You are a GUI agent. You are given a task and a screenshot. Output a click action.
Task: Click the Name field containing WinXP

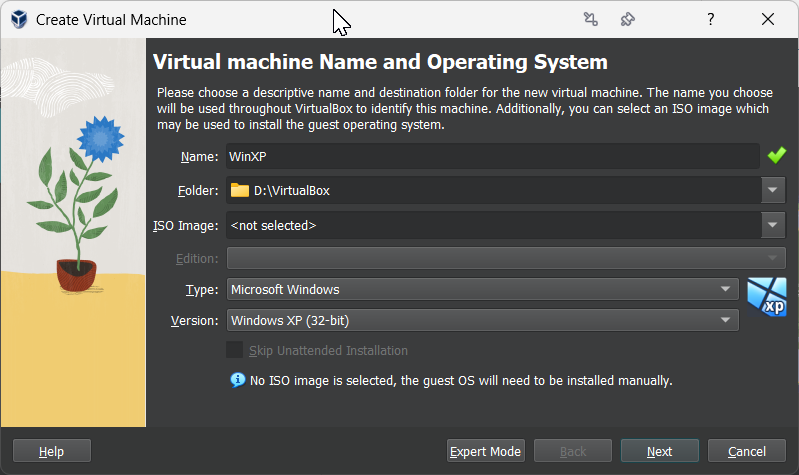493,156
